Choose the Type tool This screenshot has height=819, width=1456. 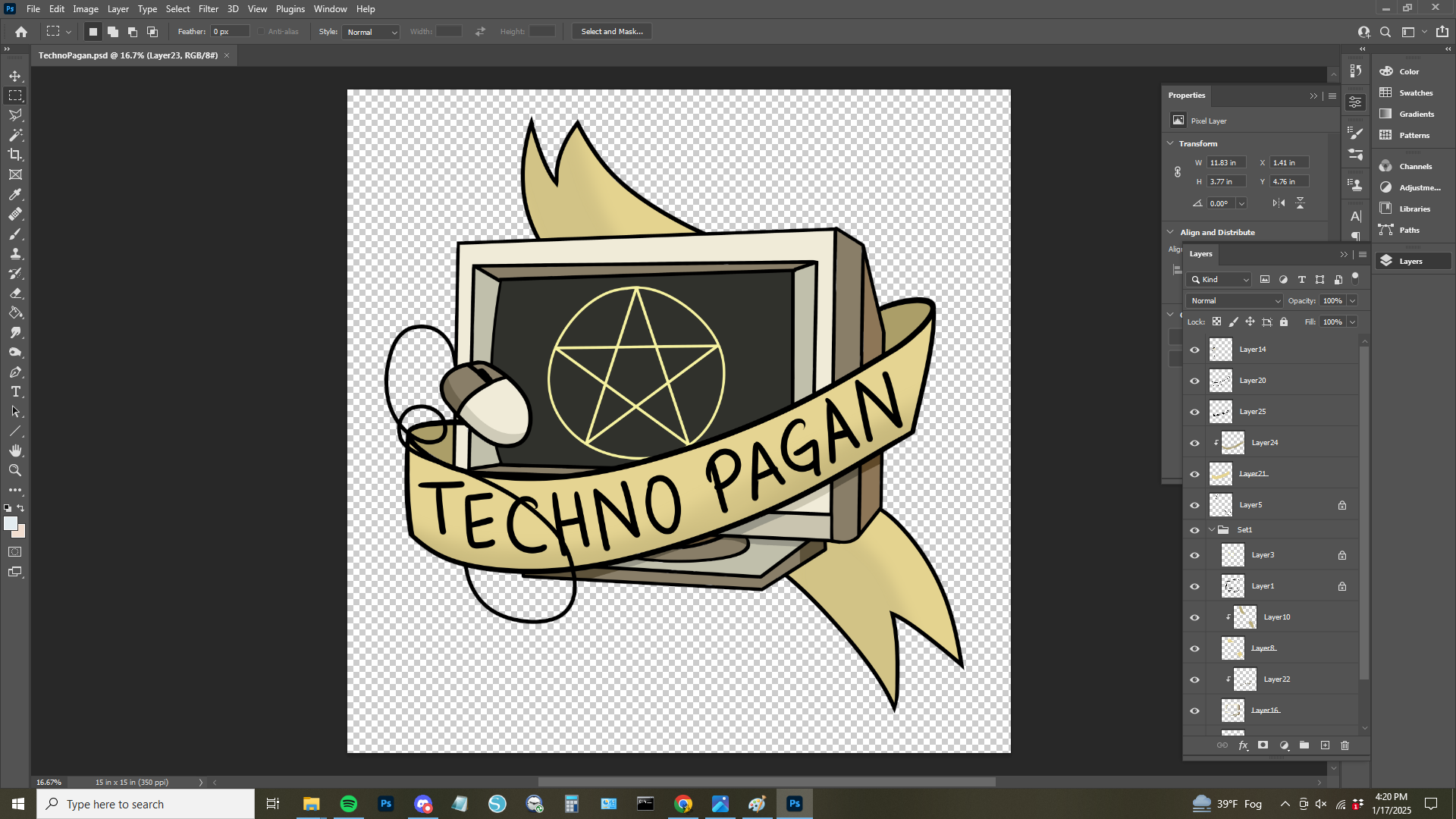click(15, 392)
